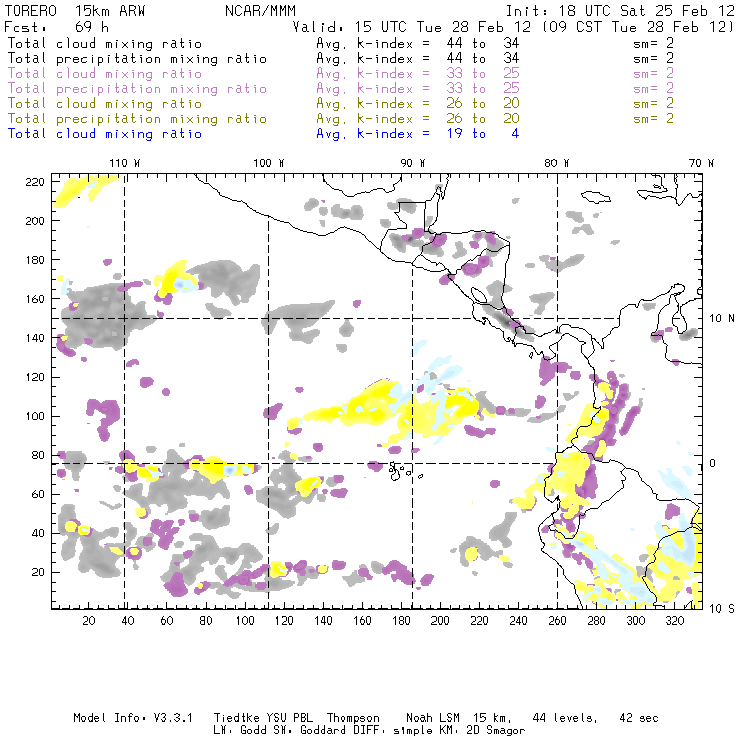
Task: Select the "15km ARW" header label
Action: (110, 11)
